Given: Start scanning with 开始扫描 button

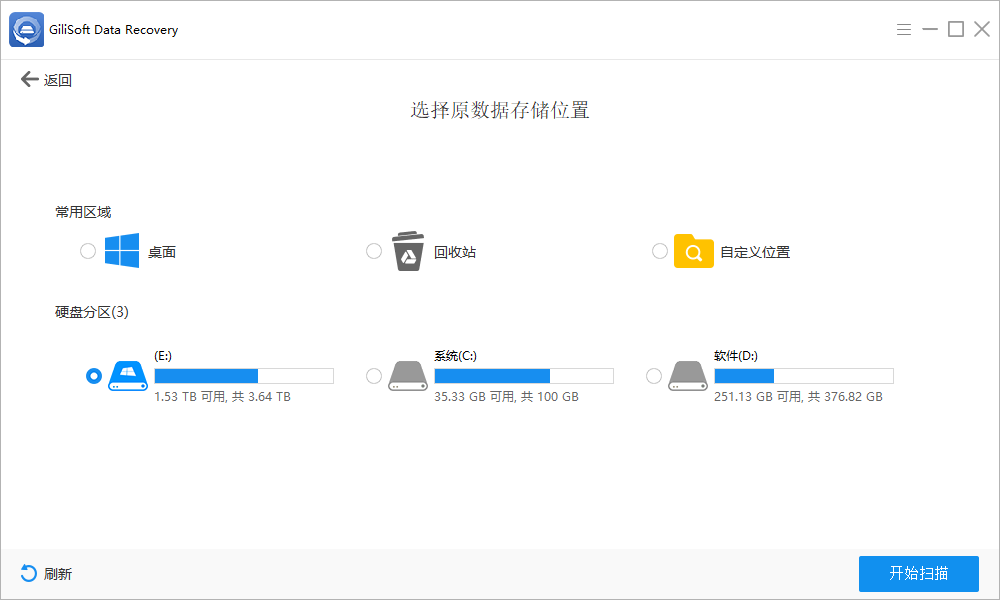Looking at the screenshot, I should [x=919, y=574].
